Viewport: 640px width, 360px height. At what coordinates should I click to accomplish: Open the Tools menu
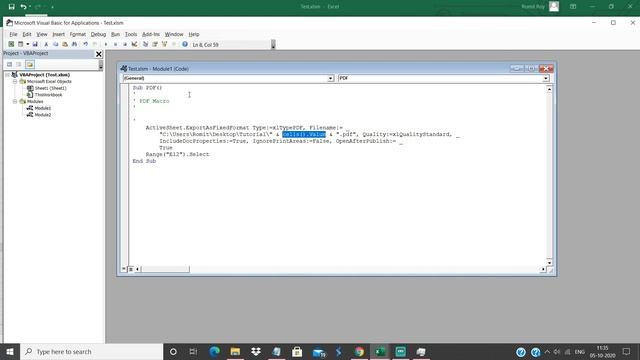[131, 34]
